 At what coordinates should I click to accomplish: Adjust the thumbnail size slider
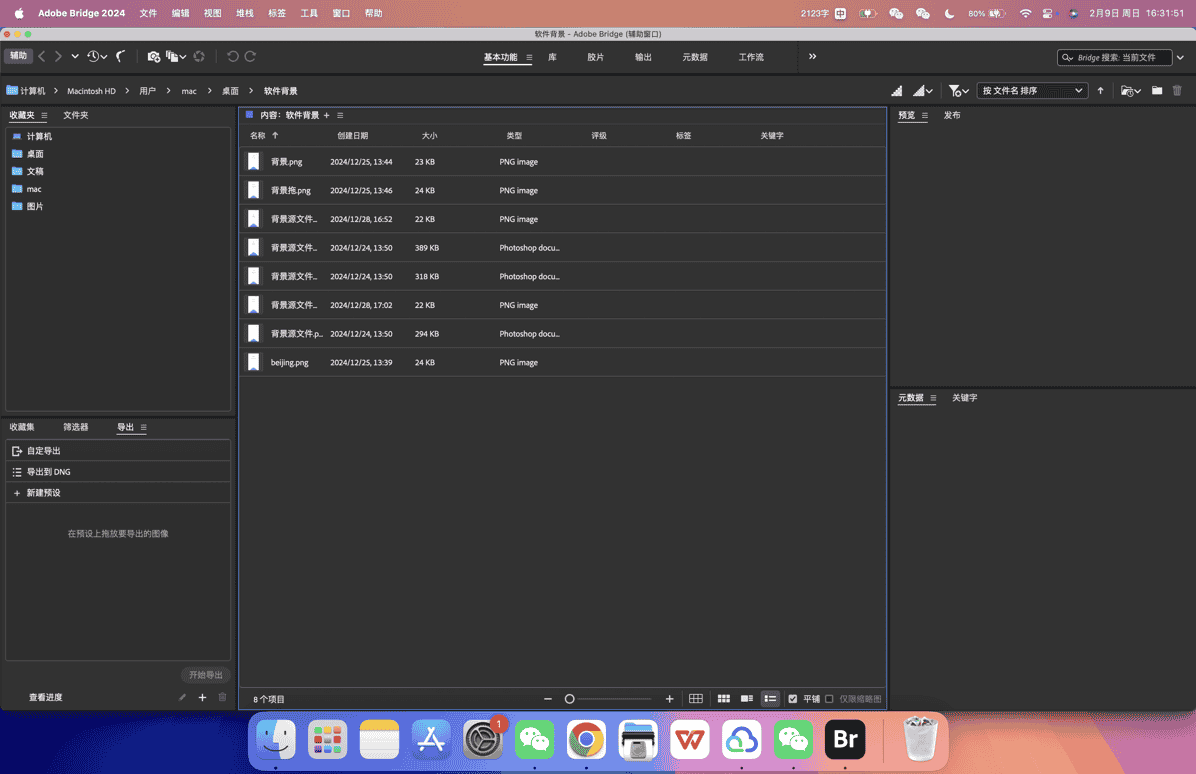(x=569, y=698)
